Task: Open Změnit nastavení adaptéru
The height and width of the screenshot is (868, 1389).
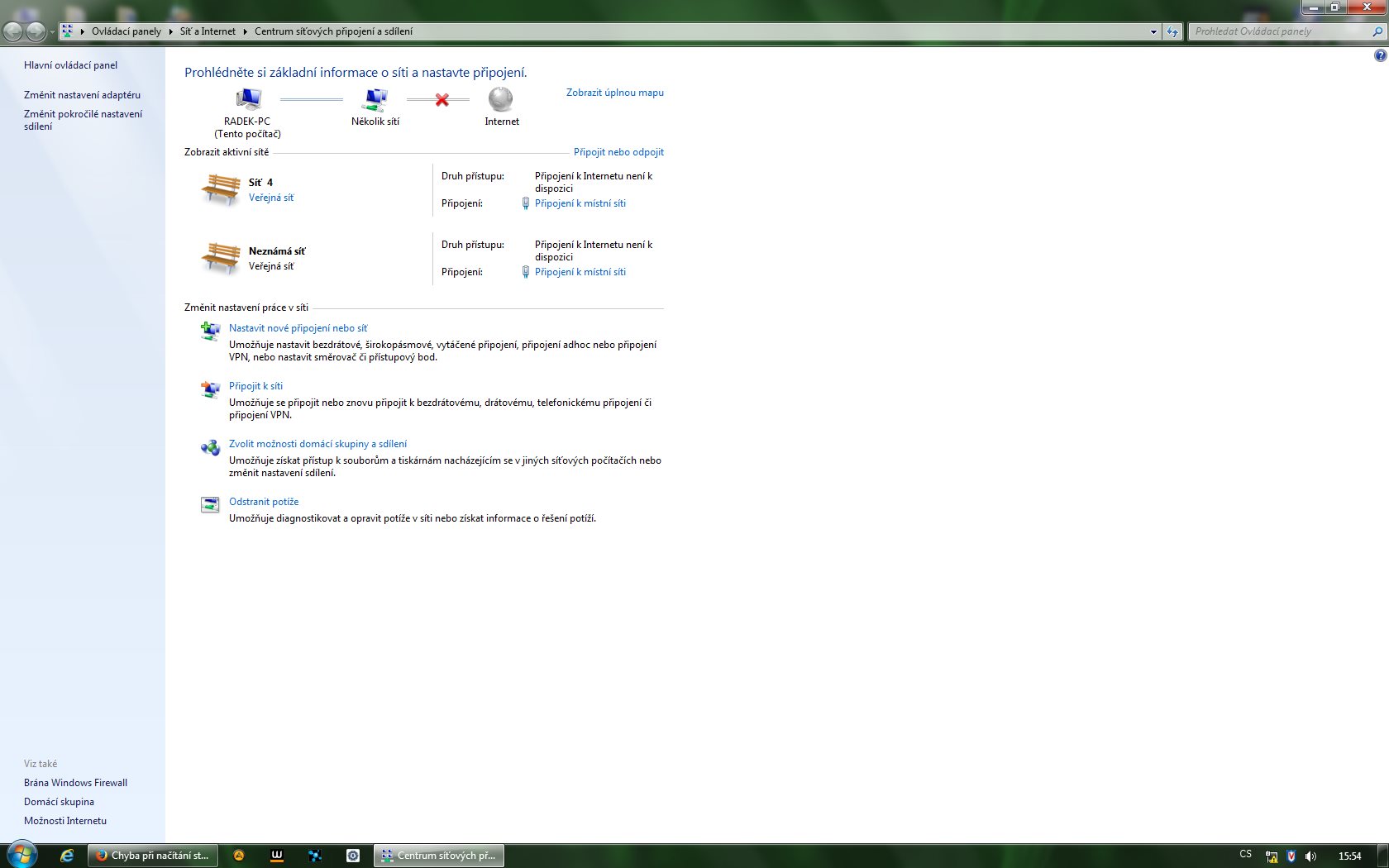Action: click(x=82, y=95)
